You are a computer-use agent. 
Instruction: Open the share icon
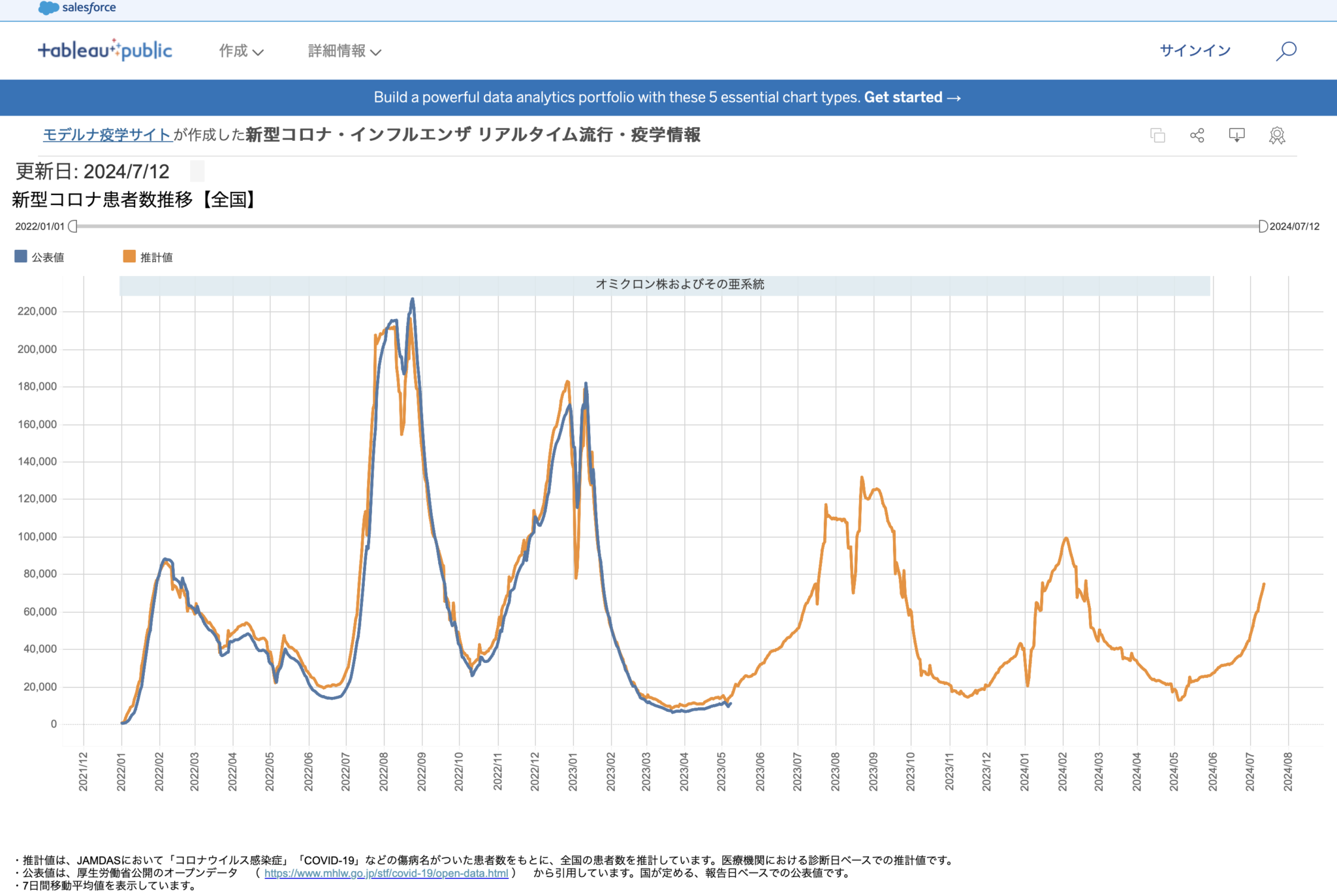pos(1197,135)
